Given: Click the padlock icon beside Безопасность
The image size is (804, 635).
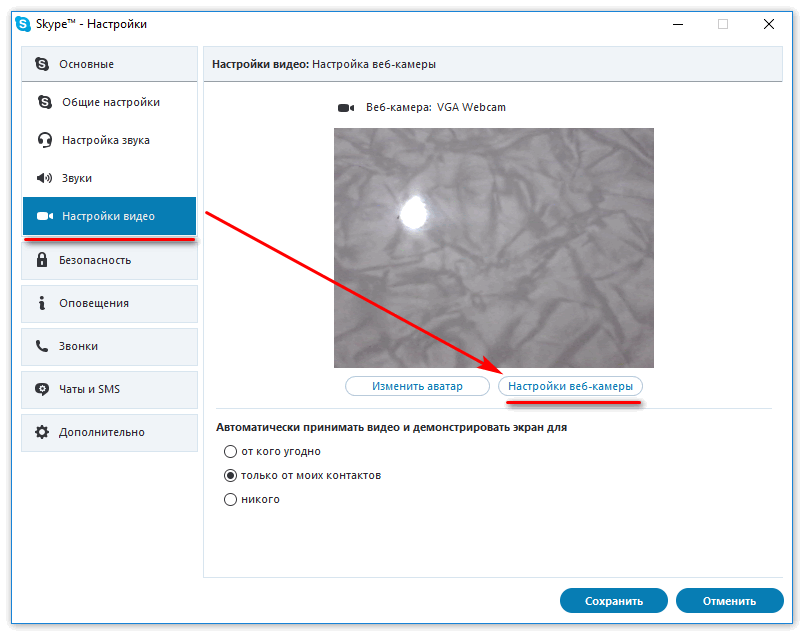Looking at the screenshot, I should 42,260.
